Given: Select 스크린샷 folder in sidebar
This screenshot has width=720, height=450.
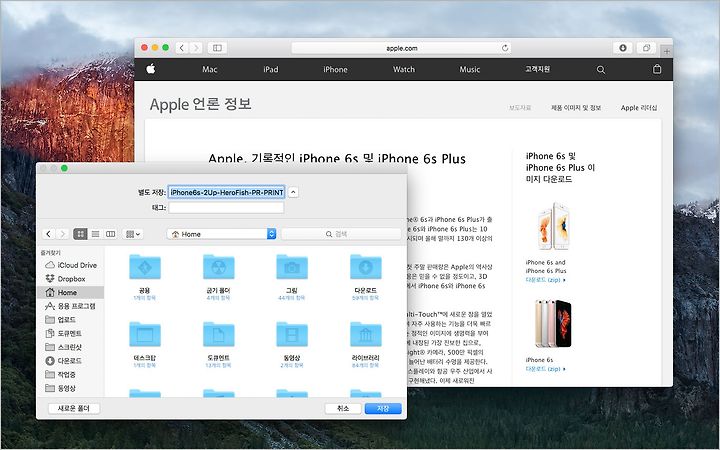Looking at the screenshot, I should [71, 347].
